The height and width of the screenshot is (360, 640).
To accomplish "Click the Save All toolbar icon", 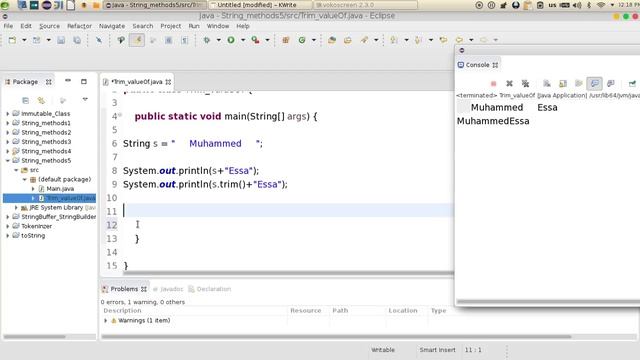I will tap(77, 40).
